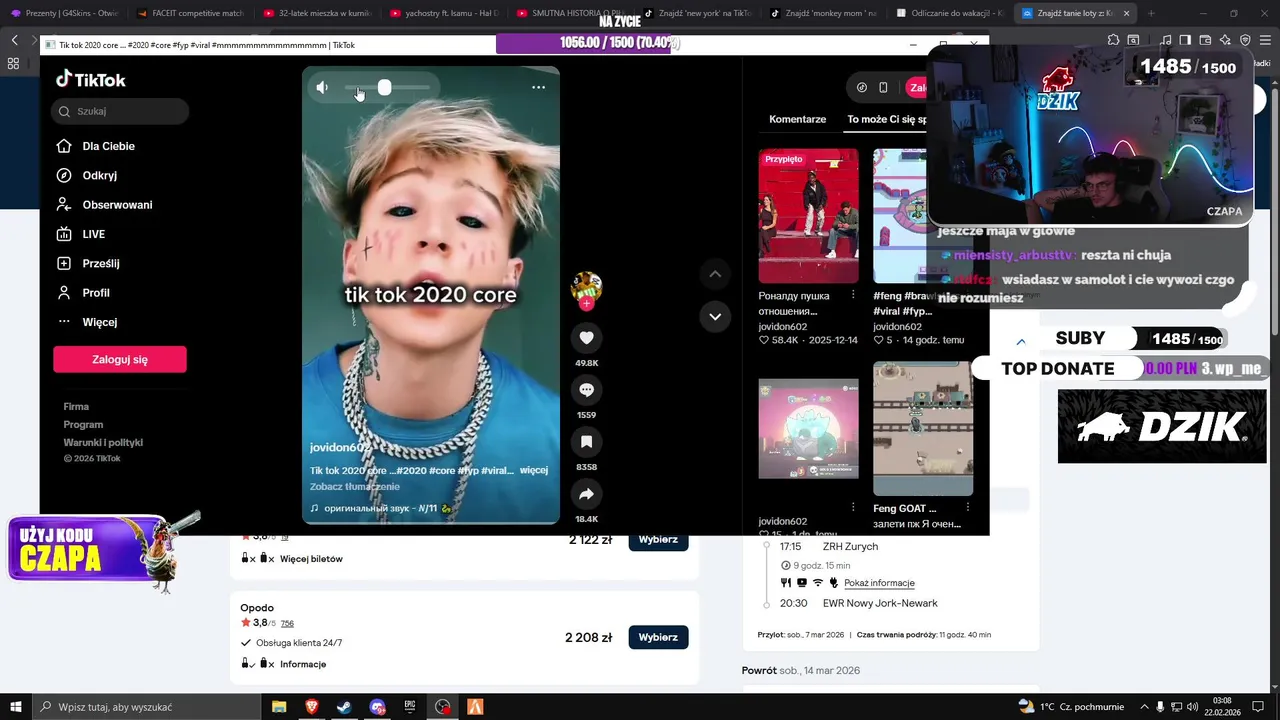Open OBS Studio from taskbar
Image resolution: width=1280 pixels, height=720 pixels.
(x=443, y=707)
